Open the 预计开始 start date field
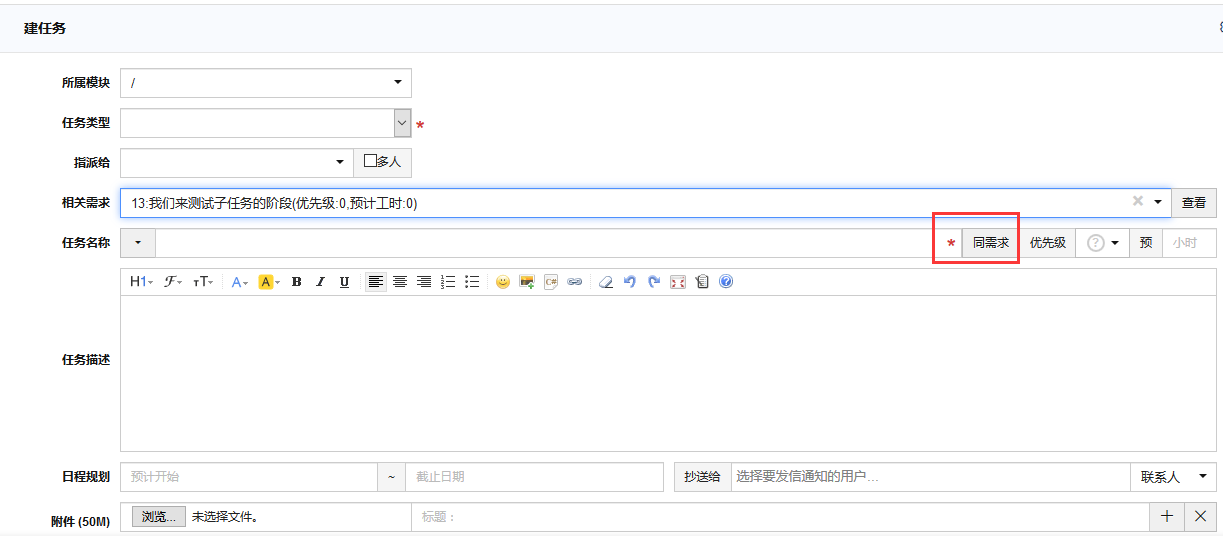Viewport: 1223px width, 536px height. 249,477
